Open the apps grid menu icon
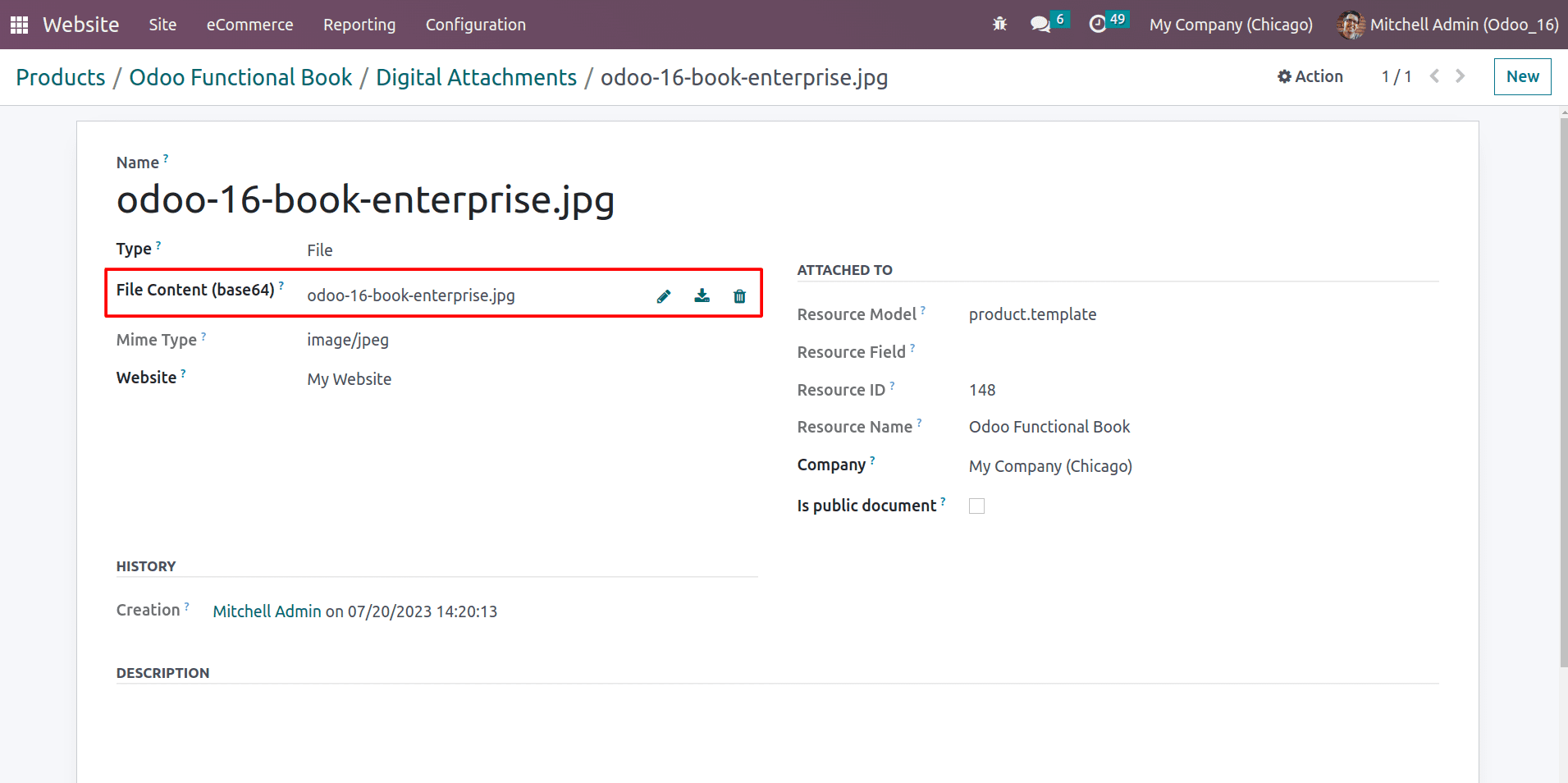Screen dimensions: 1568x783 [19, 25]
